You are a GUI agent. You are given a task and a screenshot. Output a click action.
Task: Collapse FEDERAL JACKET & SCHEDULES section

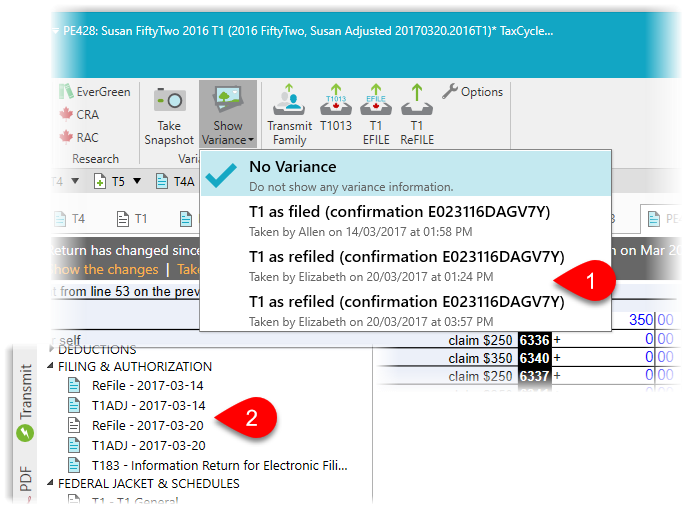click(x=50, y=483)
